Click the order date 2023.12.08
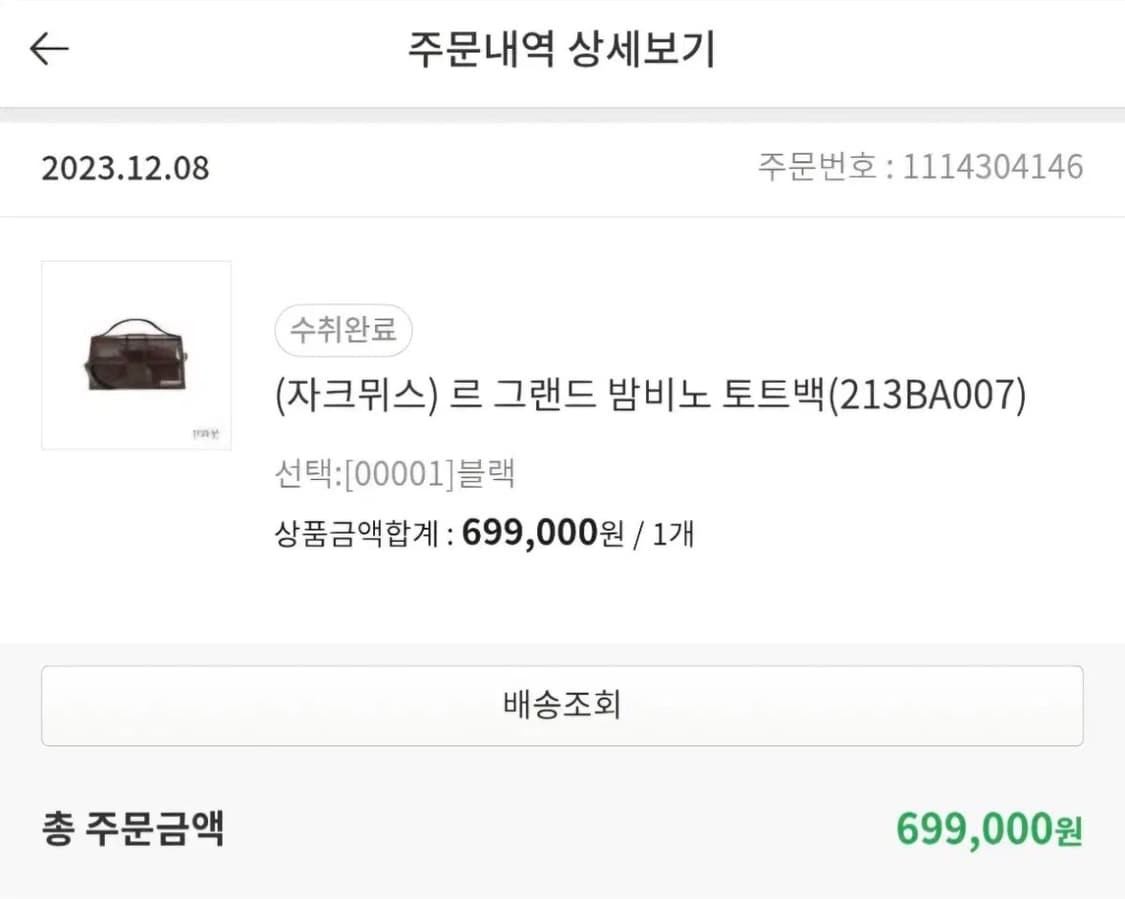This screenshot has width=1125, height=899. pyautogui.click(x=126, y=167)
